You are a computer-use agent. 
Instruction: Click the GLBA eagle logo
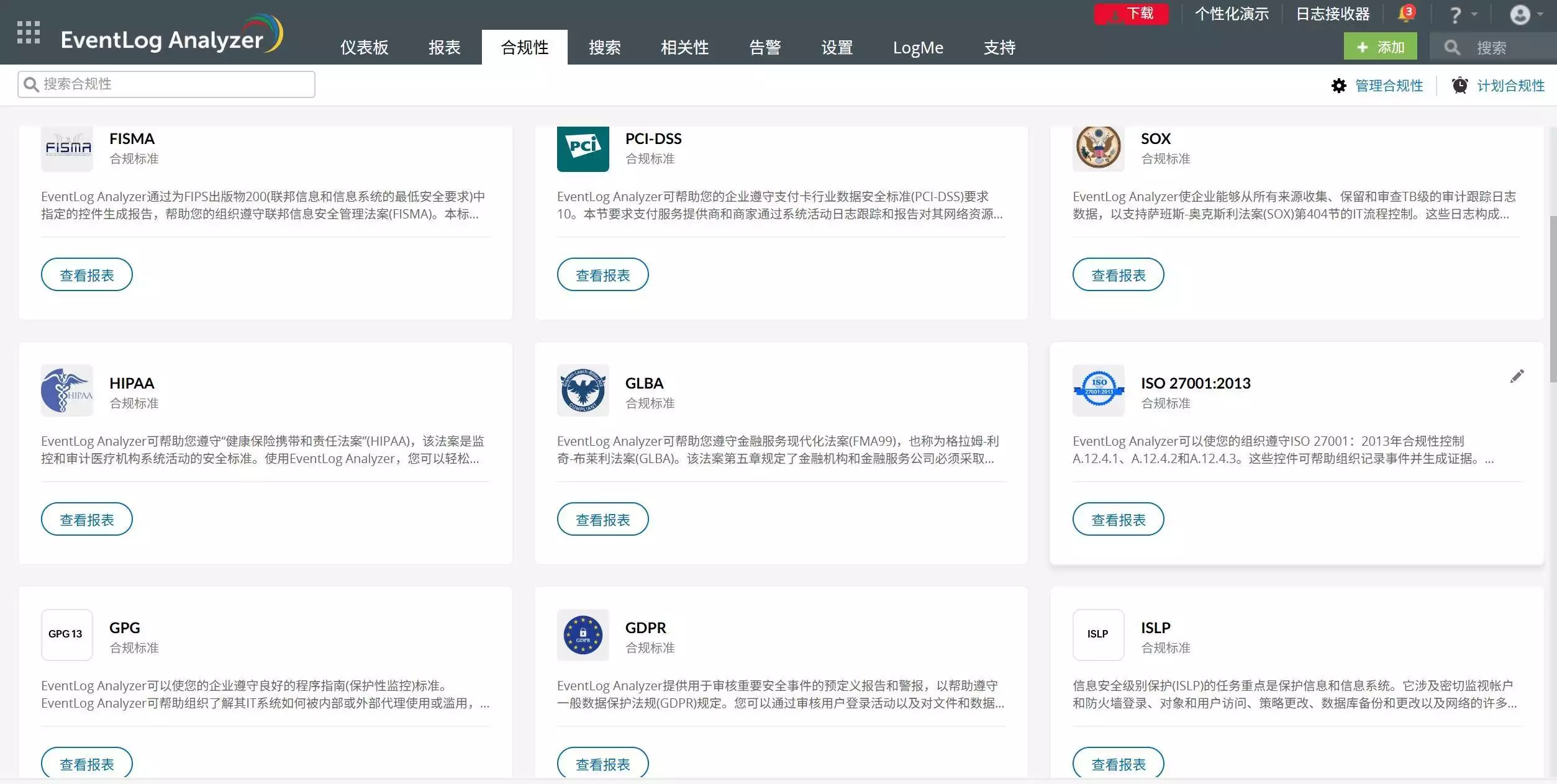click(583, 390)
